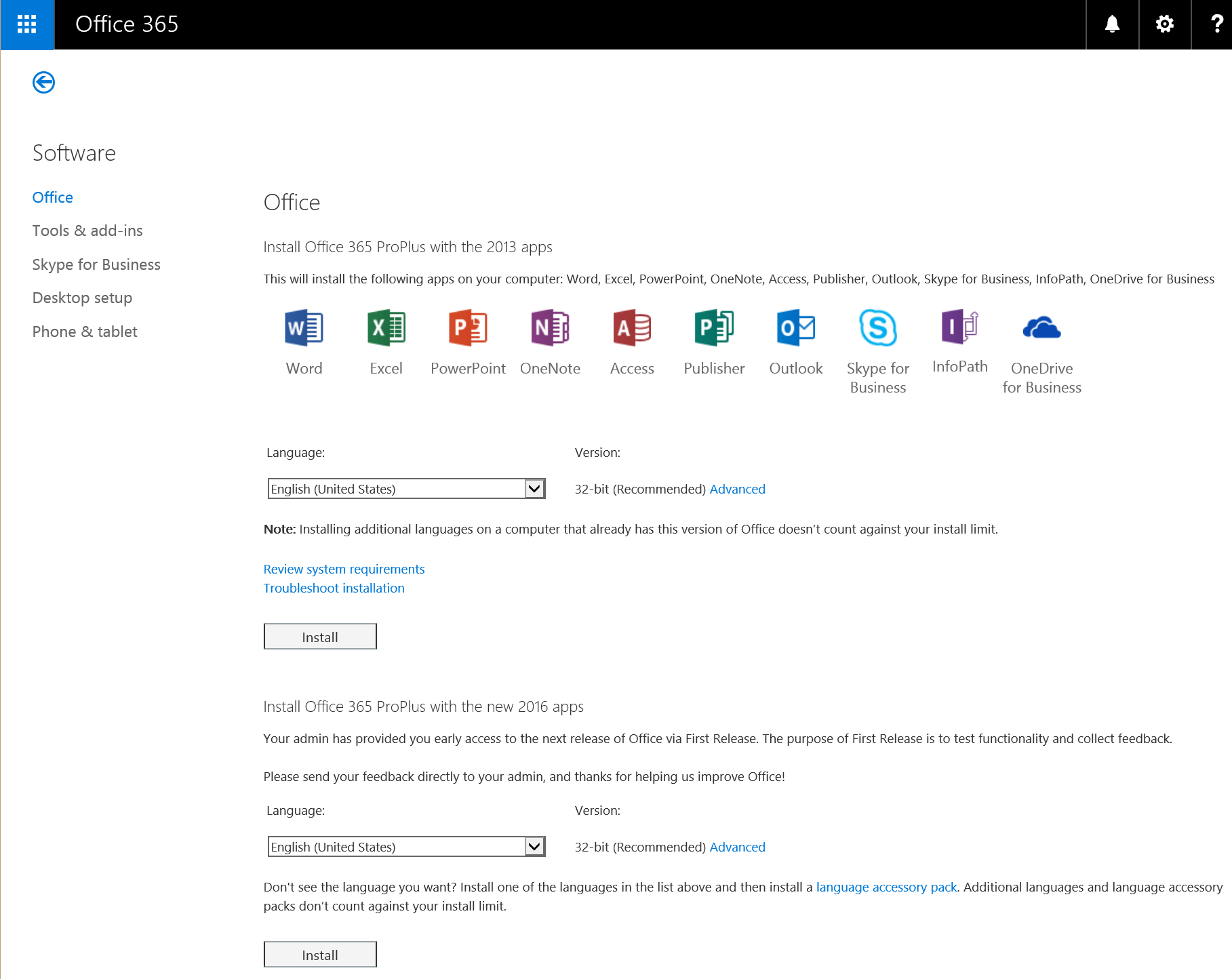Screen dimensions: 1232x979
Task: Click the Word app icon
Action: pos(304,328)
